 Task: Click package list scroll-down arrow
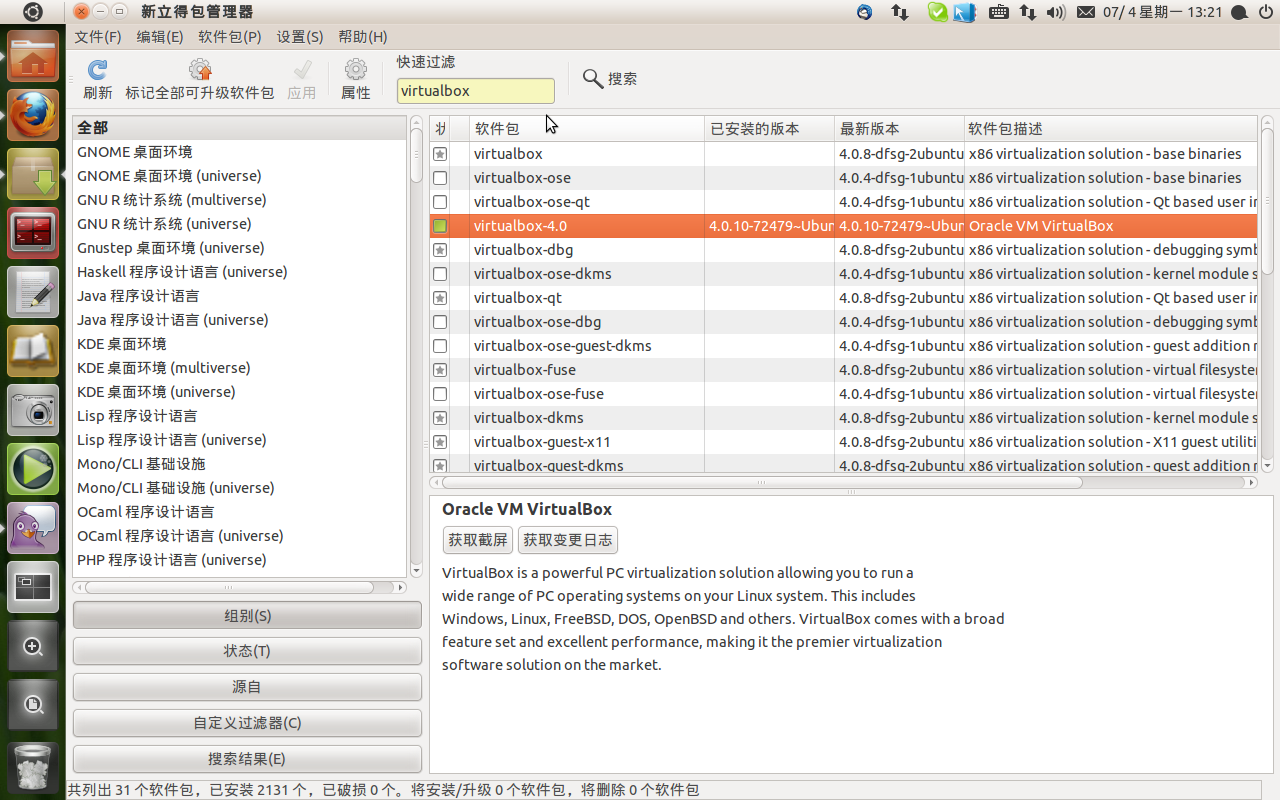coord(1267,466)
